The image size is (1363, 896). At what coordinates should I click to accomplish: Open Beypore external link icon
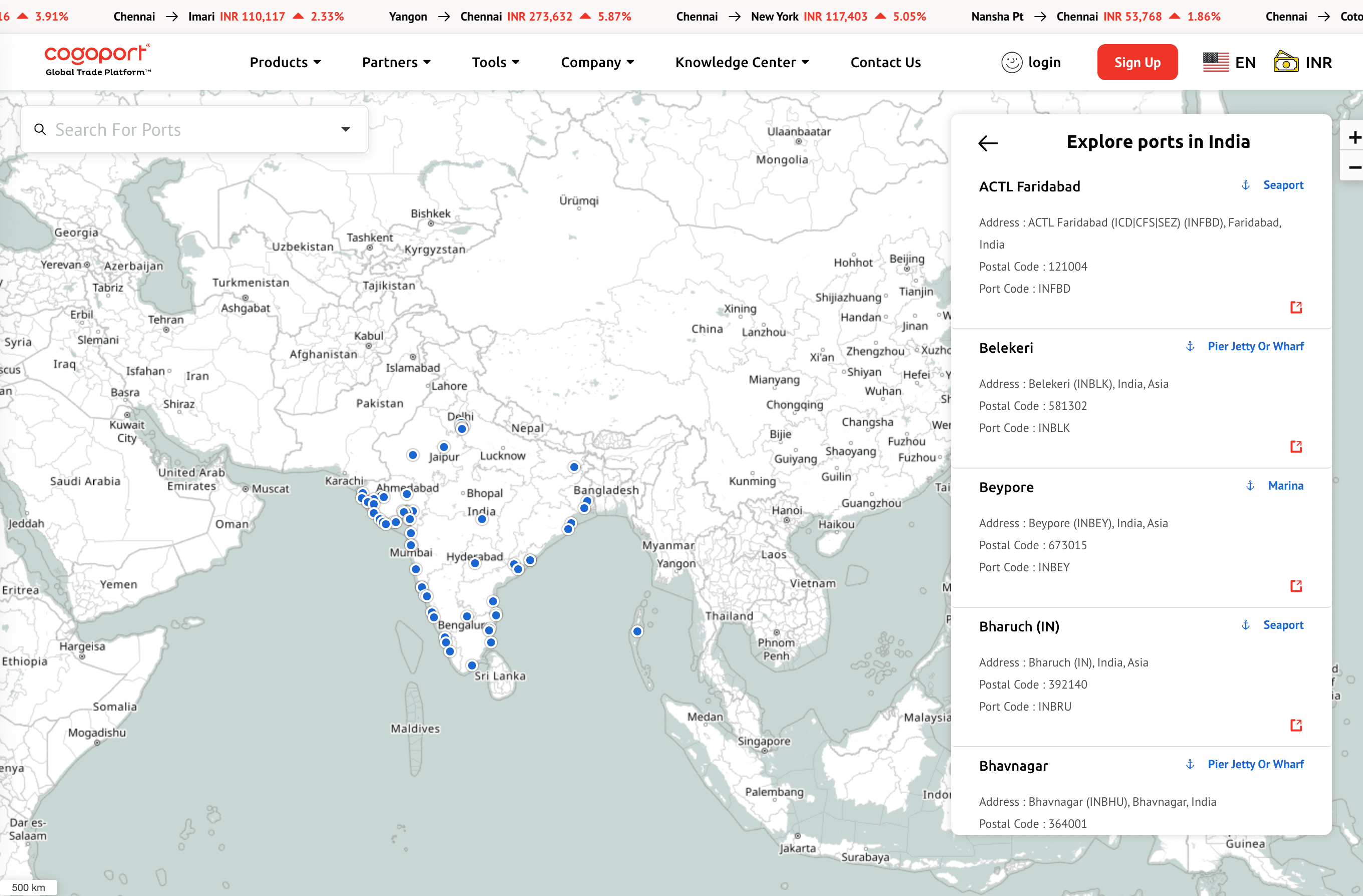click(x=1295, y=585)
